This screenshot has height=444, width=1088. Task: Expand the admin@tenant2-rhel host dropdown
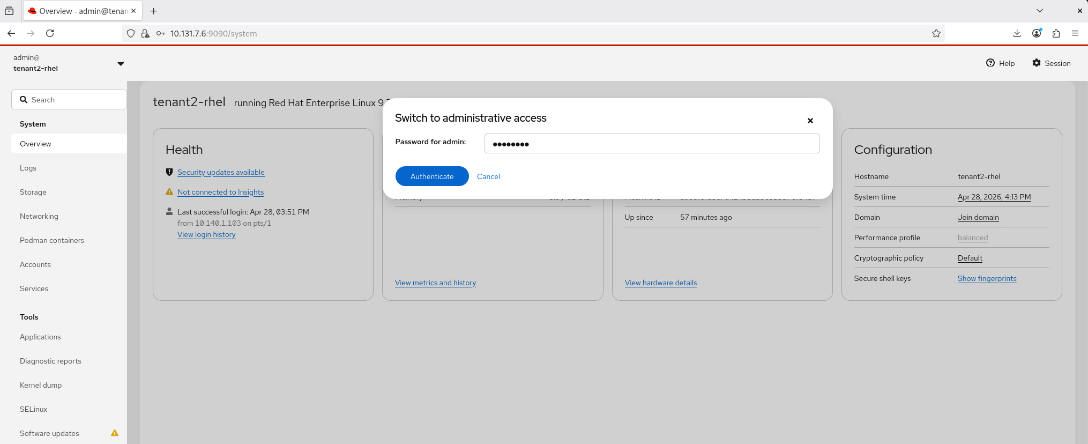tap(69, 63)
